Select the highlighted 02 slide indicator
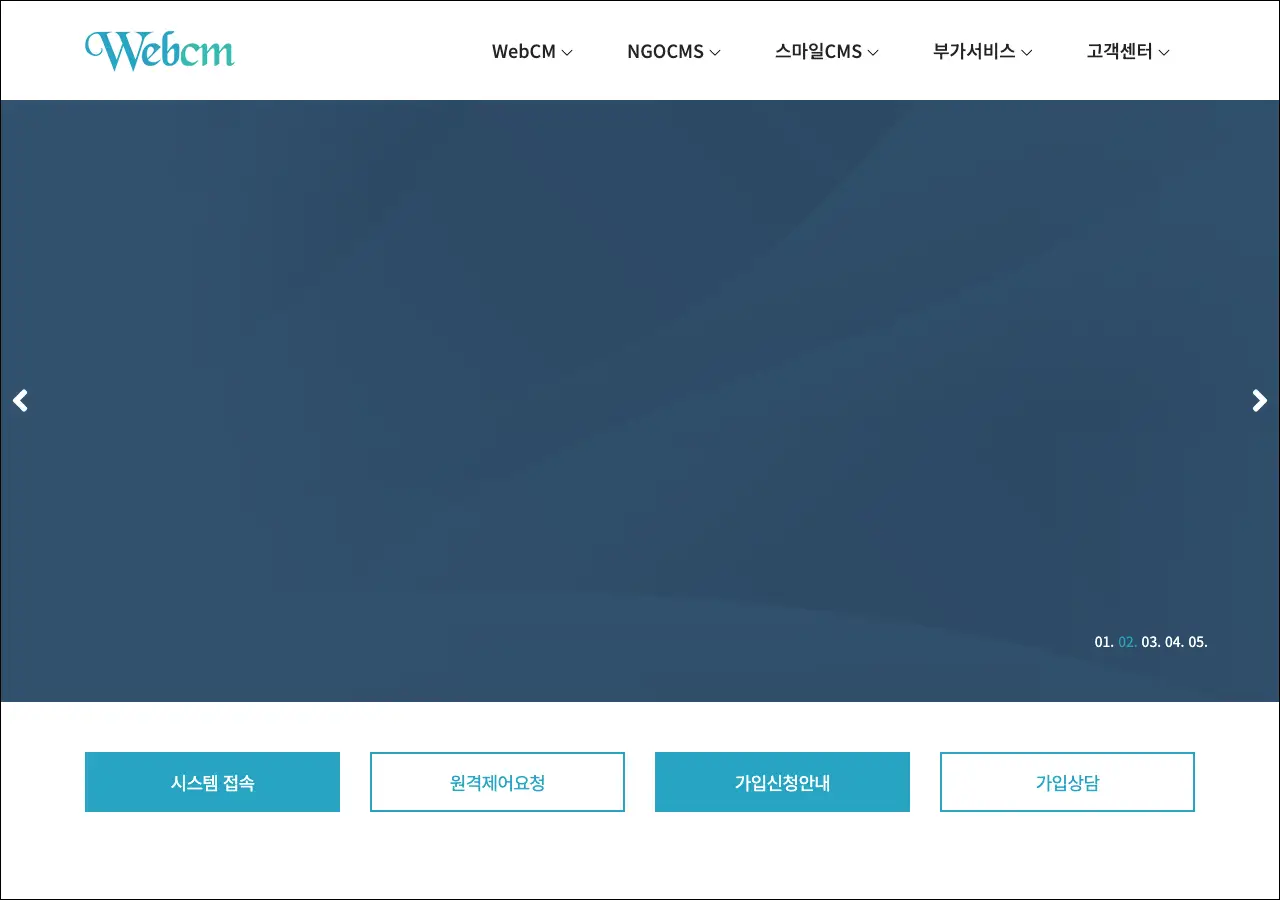The image size is (1280, 900). pos(1127,642)
